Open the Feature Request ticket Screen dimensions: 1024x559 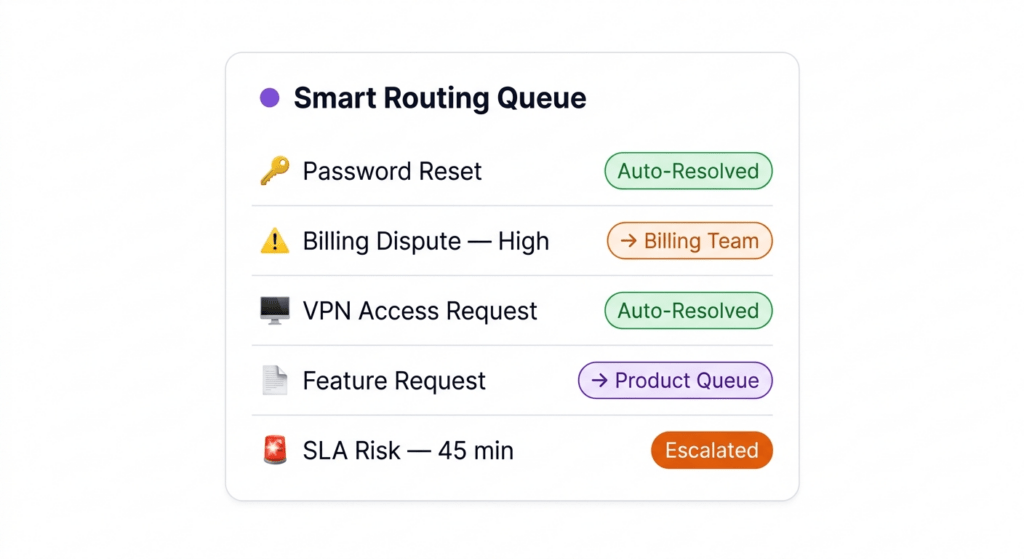coord(394,381)
